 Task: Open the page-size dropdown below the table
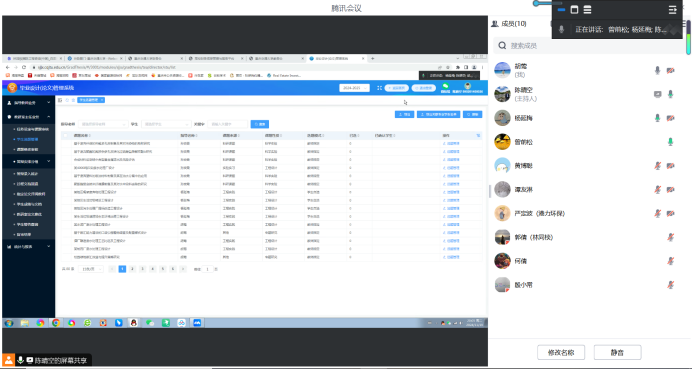click(91, 269)
